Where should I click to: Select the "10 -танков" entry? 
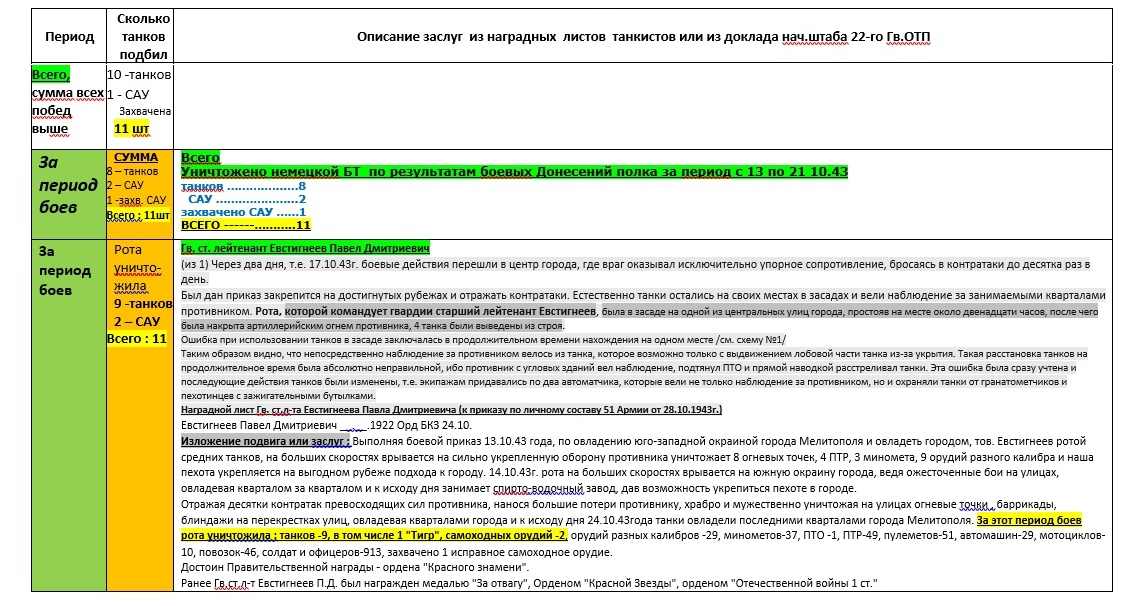[x=139, y=74]
